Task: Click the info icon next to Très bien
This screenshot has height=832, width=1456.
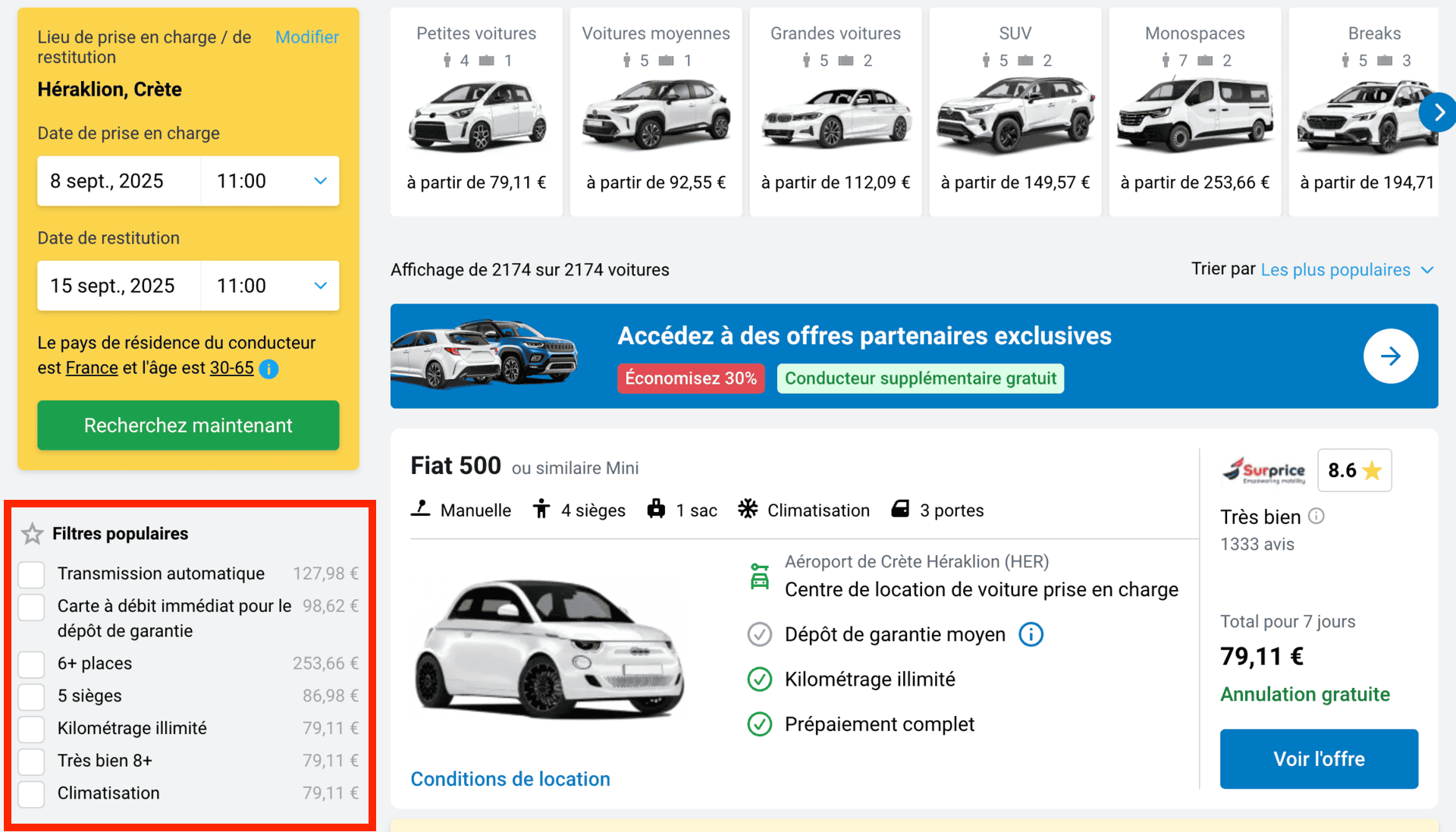Action: pyautogui.click(x=1316, y=516)
